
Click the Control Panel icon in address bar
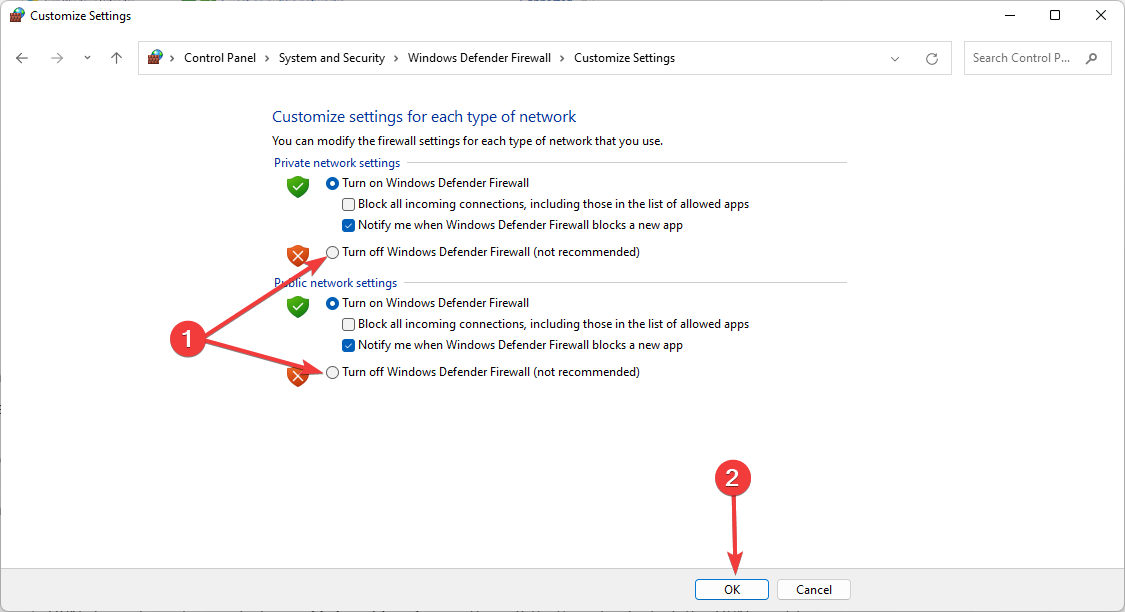155,57
